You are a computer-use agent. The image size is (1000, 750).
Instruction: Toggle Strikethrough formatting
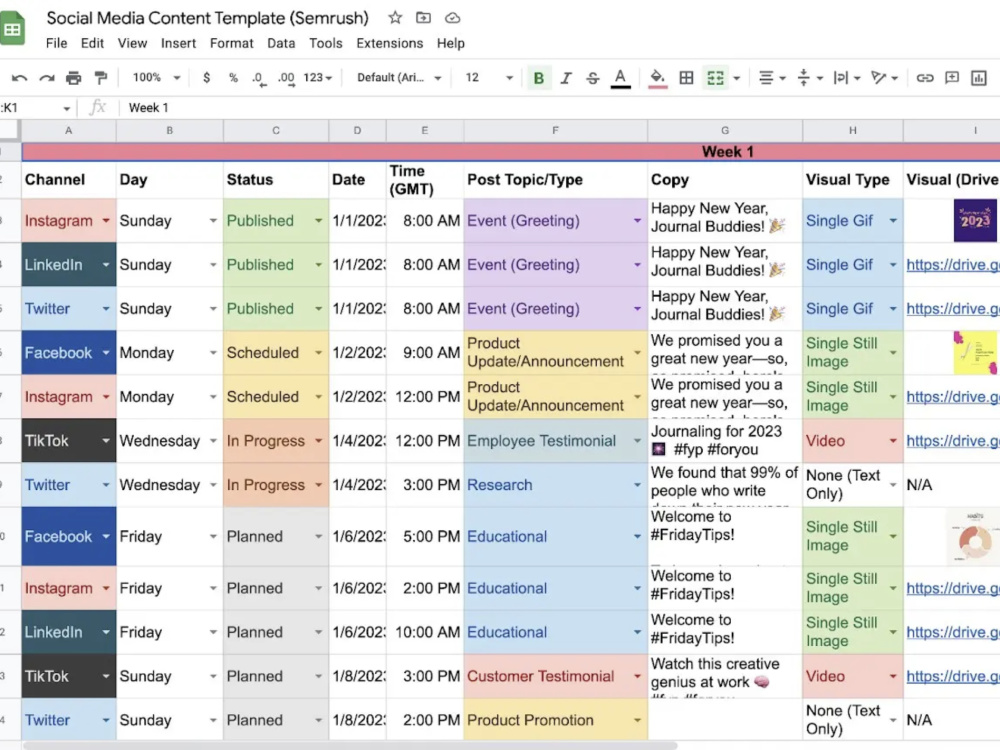pos(592,78)
